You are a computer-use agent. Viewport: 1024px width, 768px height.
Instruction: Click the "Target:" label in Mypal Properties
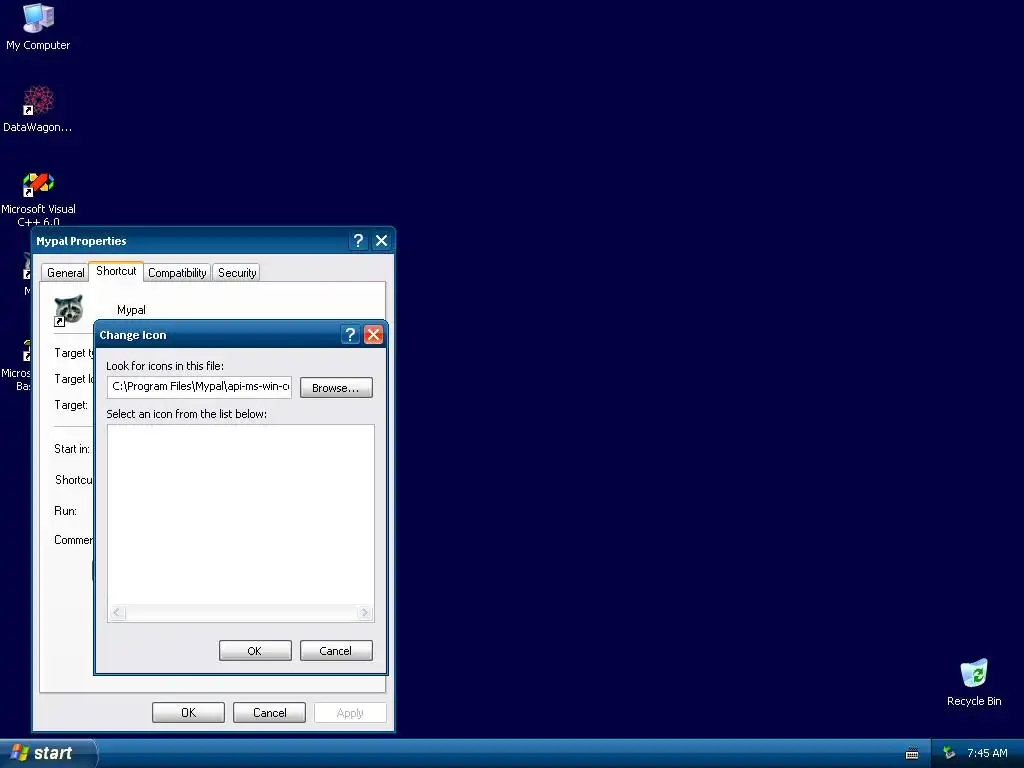coord(71,405)
